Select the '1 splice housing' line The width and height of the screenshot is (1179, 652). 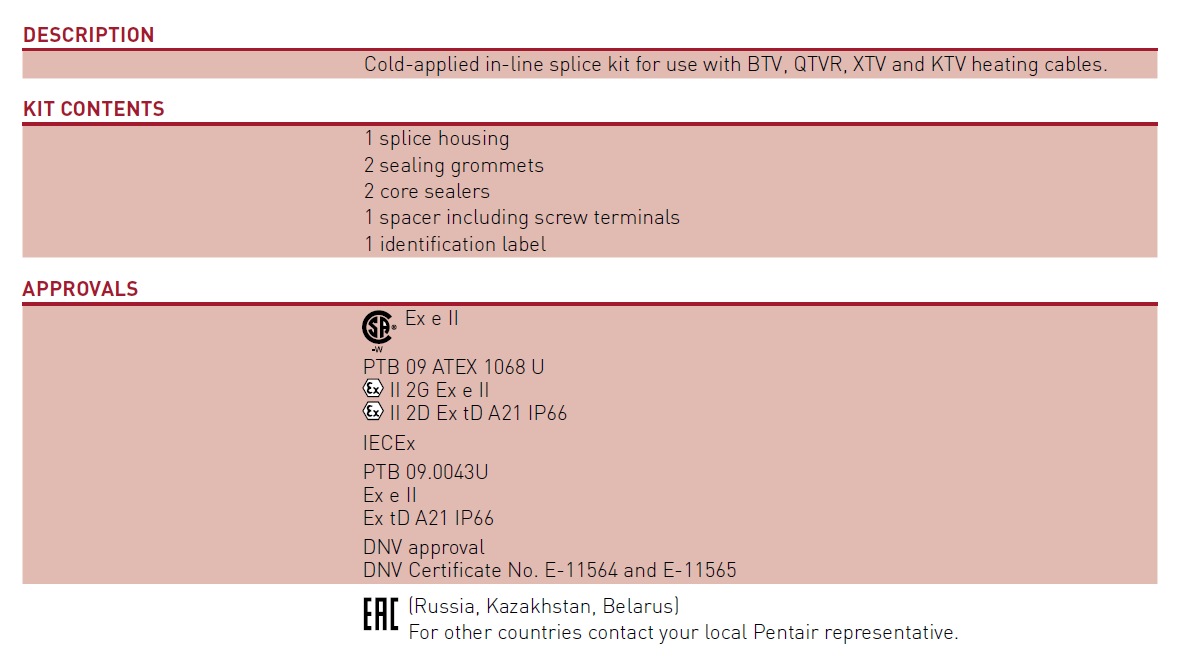(x=437, y=139)
